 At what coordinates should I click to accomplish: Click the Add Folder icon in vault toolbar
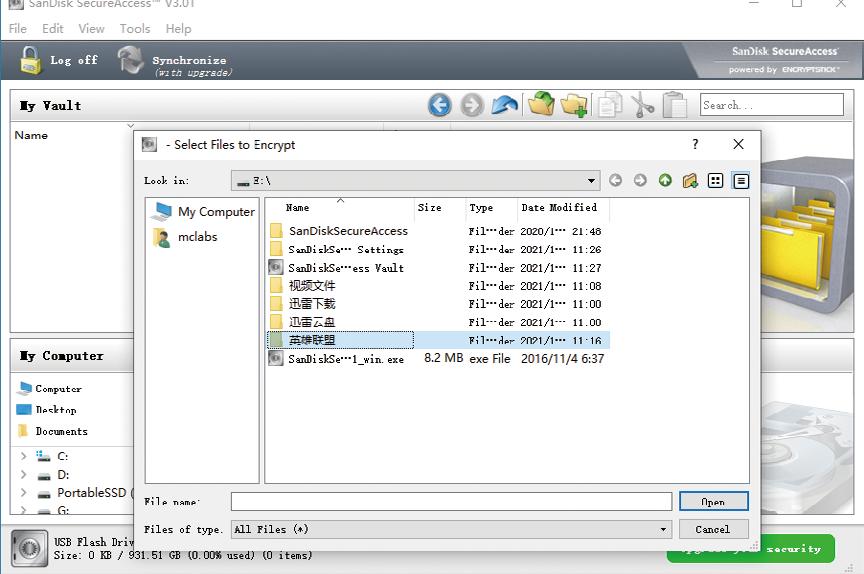574,105
